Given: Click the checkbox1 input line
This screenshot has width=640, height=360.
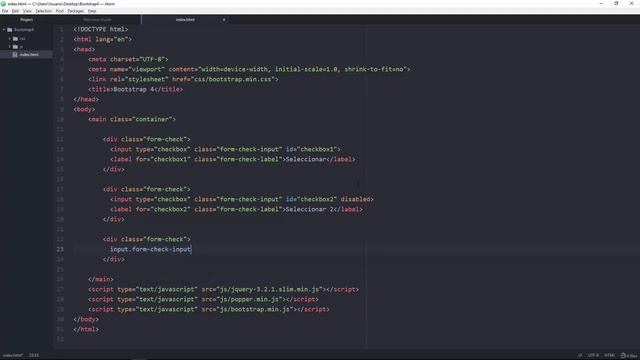Looking at the screenshot, I should click(225, 149).
